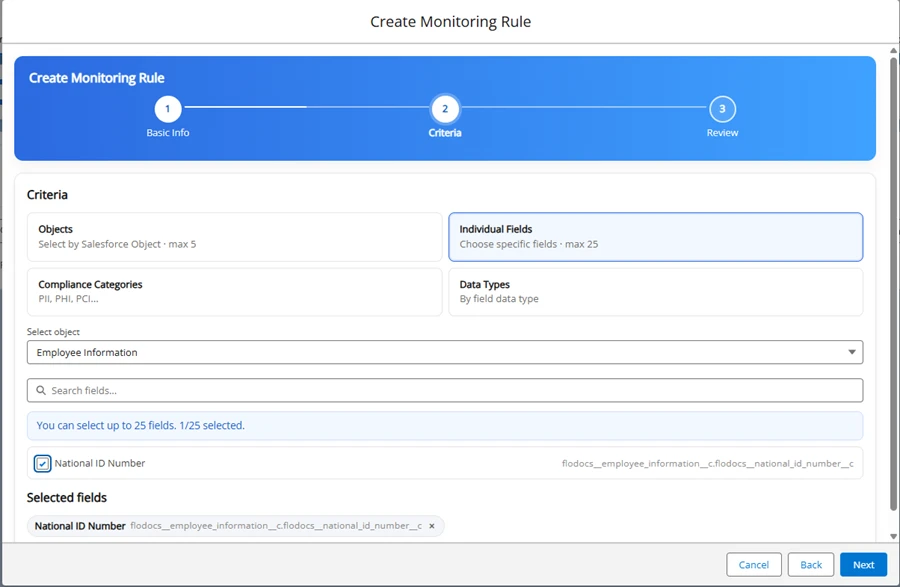Click the scrollbar up arrow
Screen dimensions: 900x587
pos(892,50)
